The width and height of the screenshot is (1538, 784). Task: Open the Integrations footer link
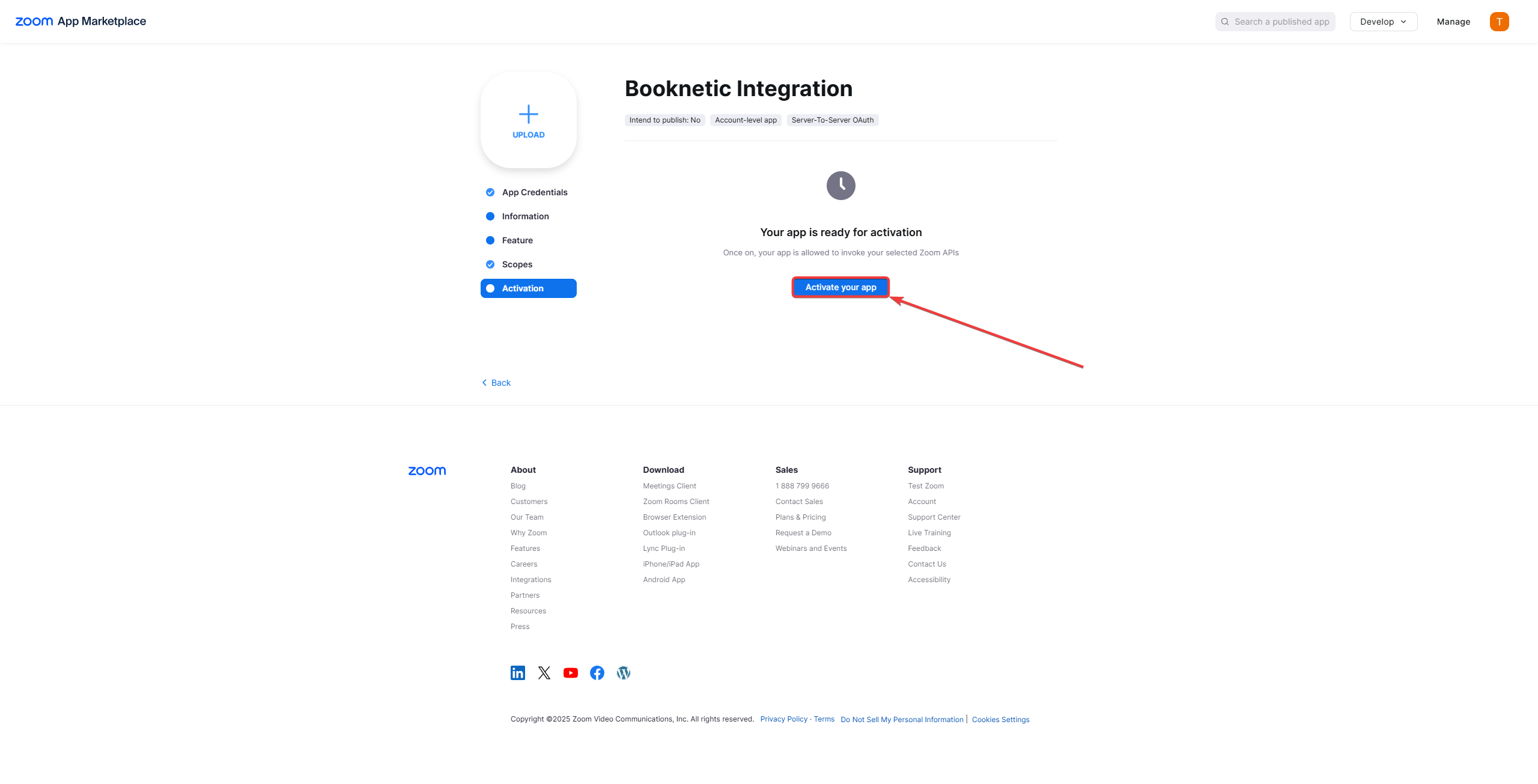click(530, 580)
